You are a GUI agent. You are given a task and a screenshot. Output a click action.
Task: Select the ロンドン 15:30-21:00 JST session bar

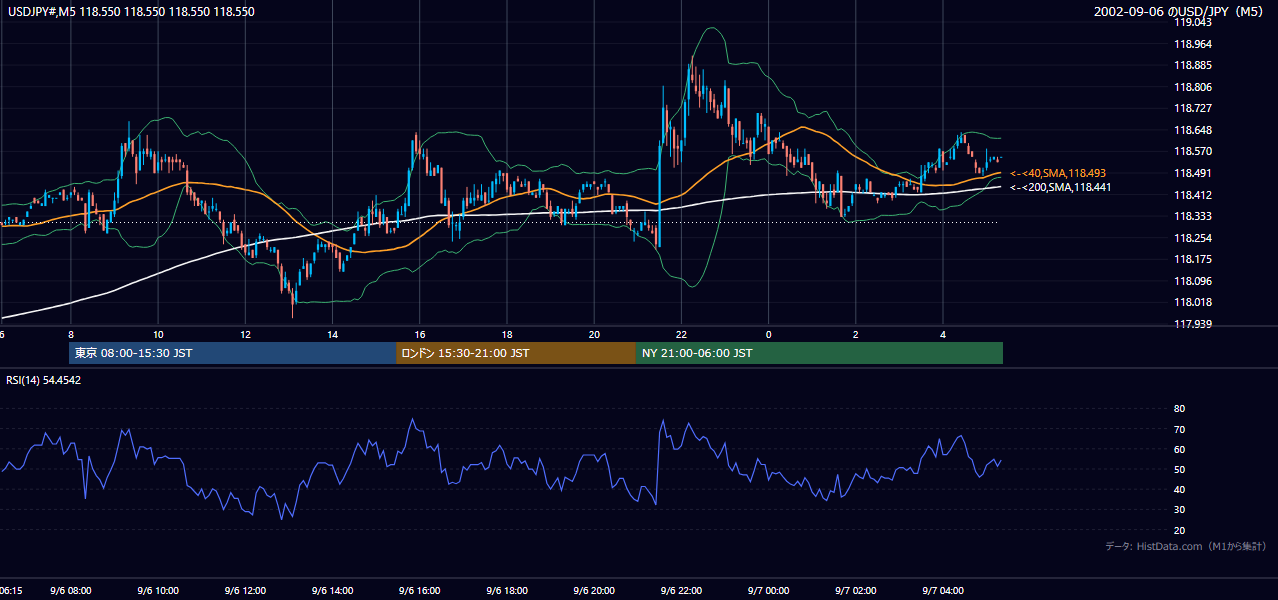516,353
